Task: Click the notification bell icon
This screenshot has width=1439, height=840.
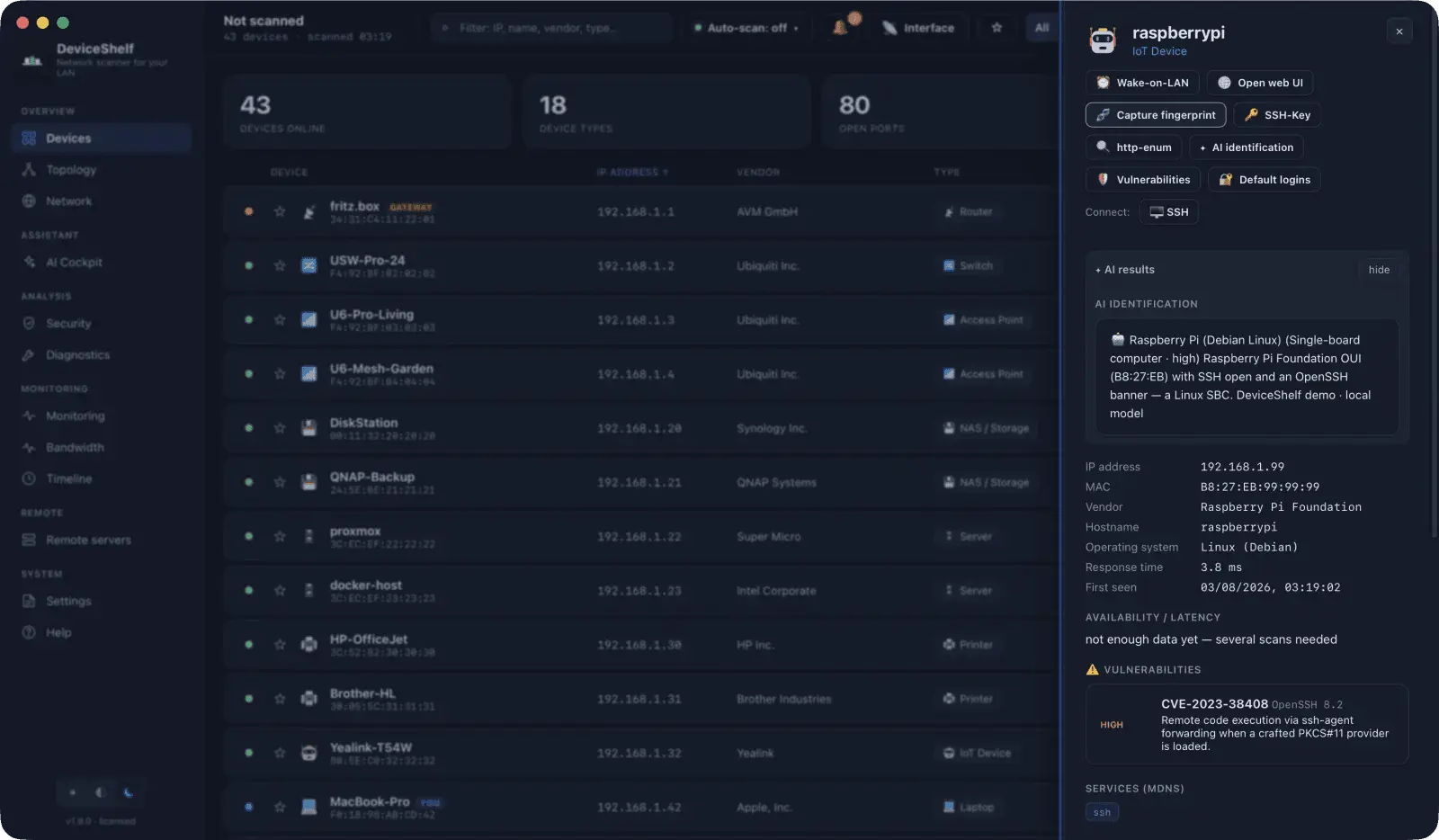Action: coord(840,28)
